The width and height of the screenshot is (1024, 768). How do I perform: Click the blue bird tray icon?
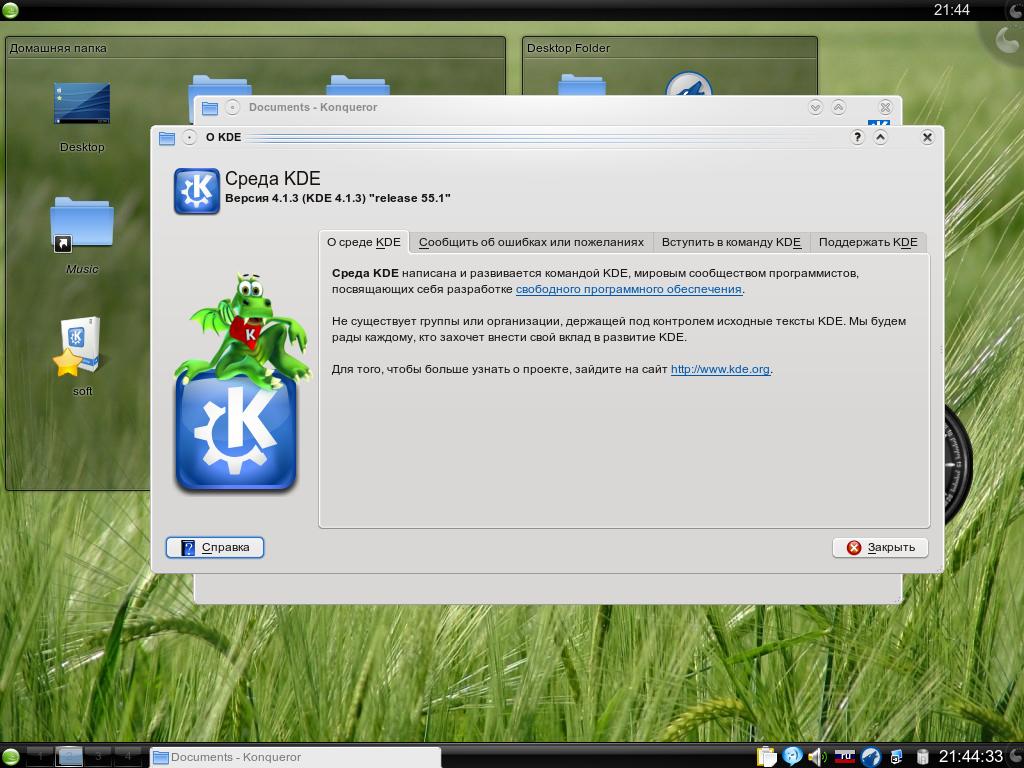[871, 757]
